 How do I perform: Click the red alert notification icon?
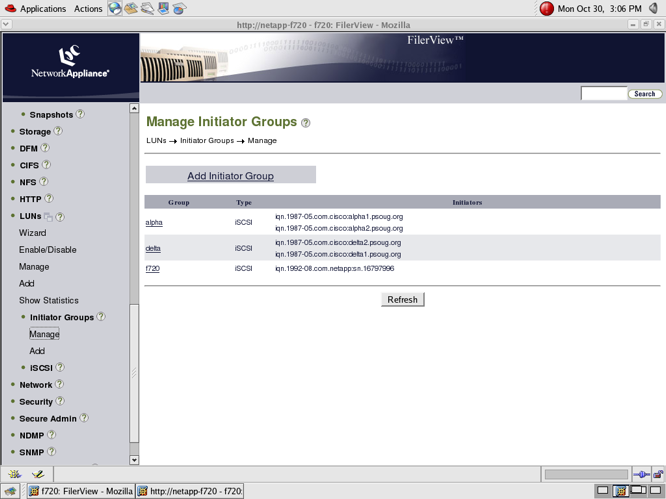tap(546, 8)
